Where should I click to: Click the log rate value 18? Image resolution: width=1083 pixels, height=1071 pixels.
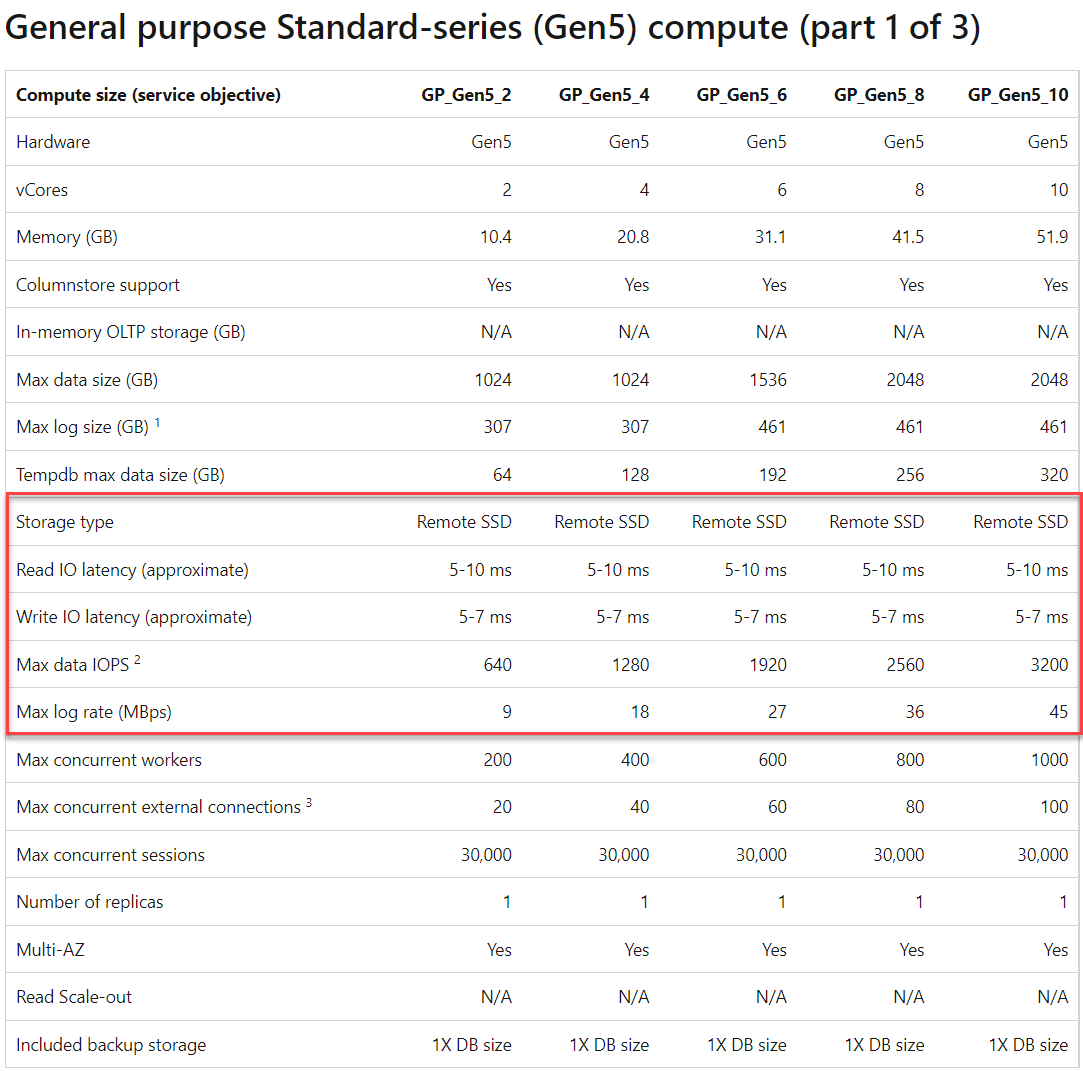point(640,713)
